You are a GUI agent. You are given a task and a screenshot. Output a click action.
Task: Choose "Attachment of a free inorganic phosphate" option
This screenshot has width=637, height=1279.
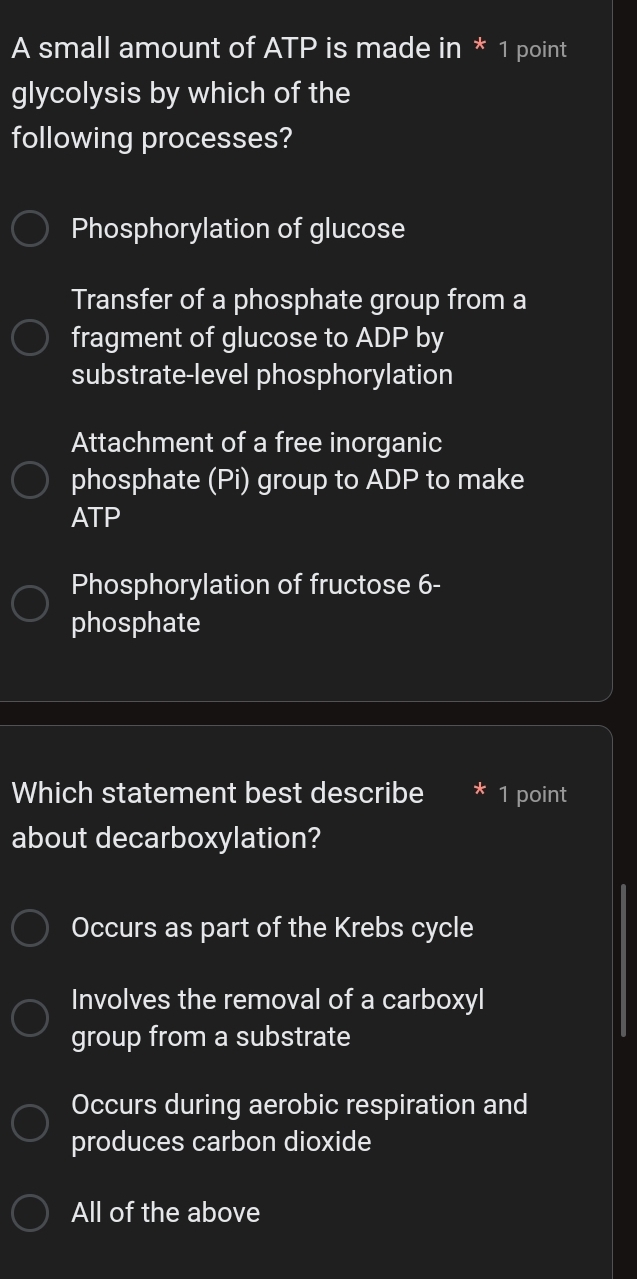tap(30, 480)
